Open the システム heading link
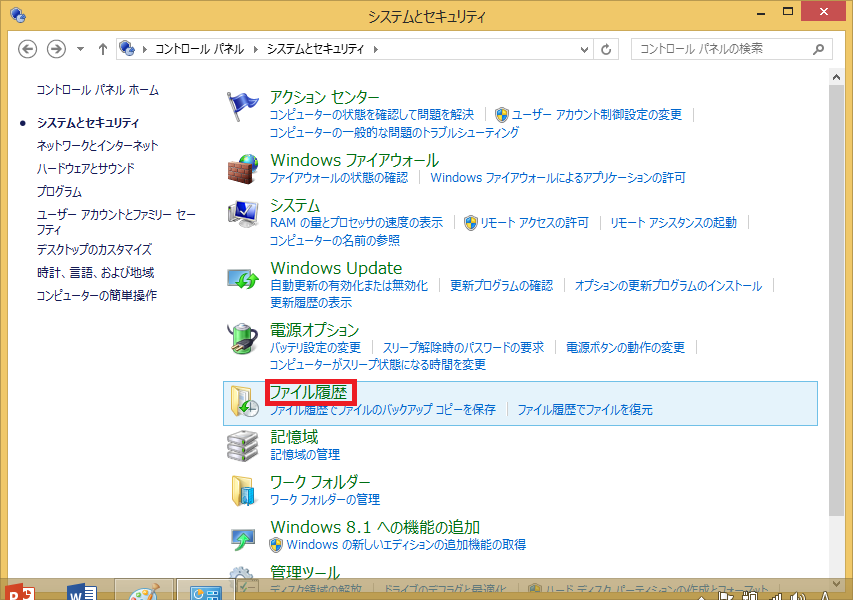 pos(295,206)
